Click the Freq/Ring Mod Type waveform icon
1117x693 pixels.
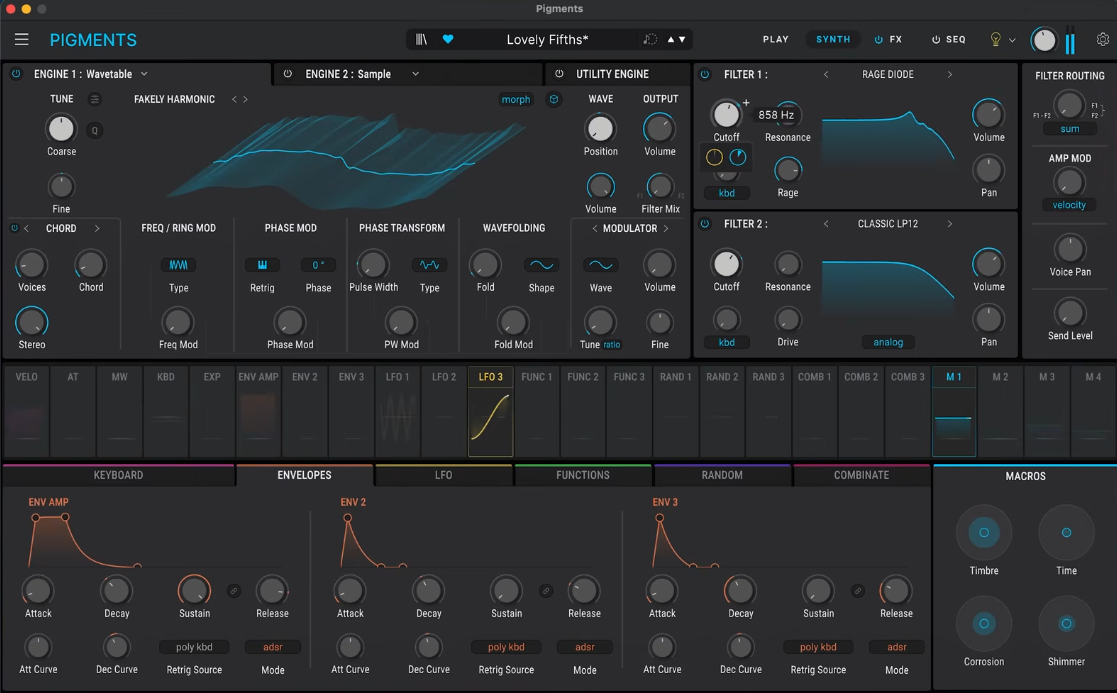click(x=178, y=265)
